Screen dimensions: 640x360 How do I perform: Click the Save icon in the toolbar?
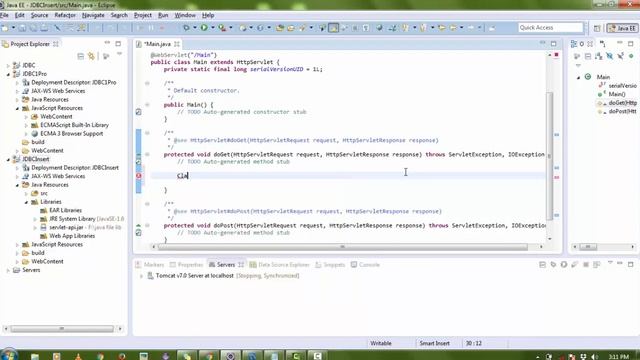(22, 28)
